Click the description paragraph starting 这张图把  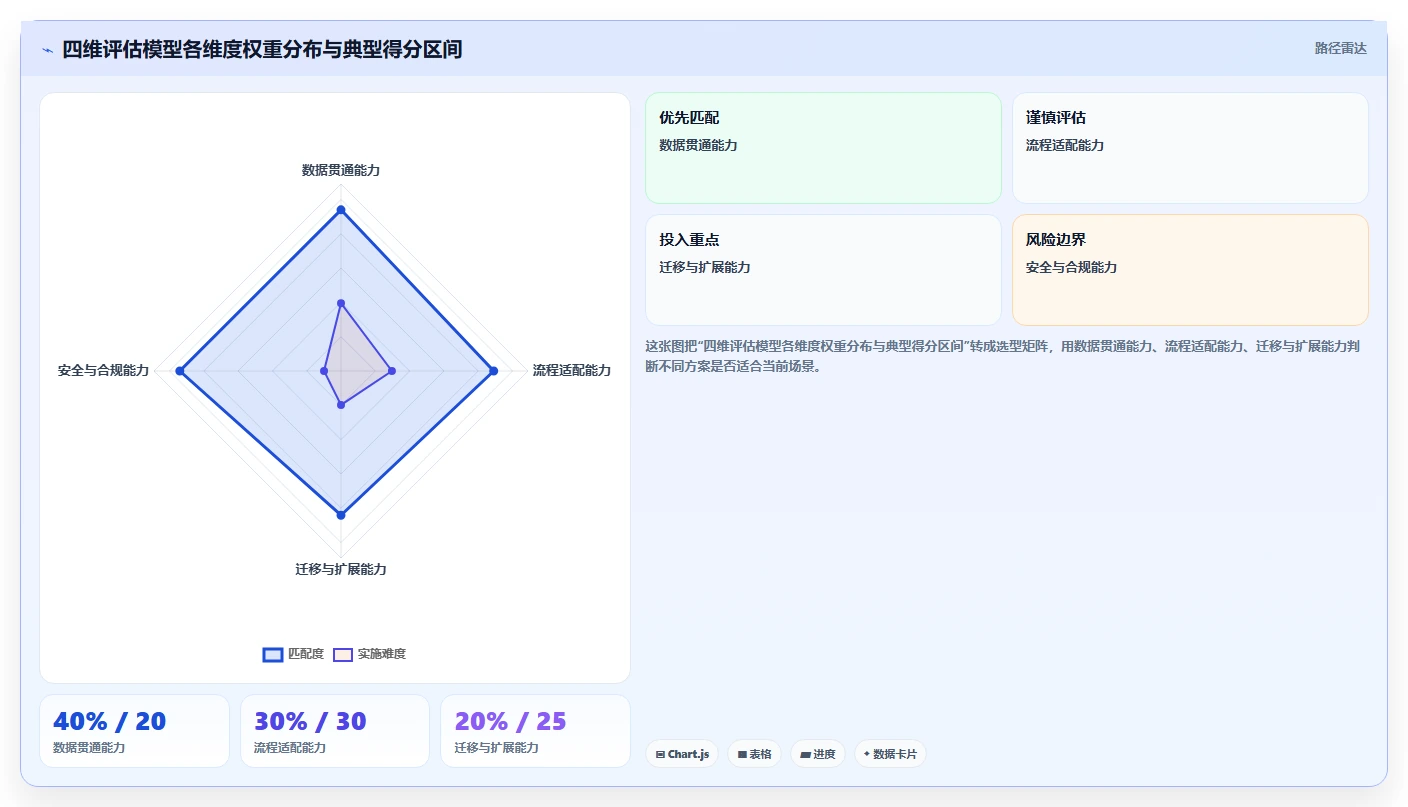[1003, 356]
